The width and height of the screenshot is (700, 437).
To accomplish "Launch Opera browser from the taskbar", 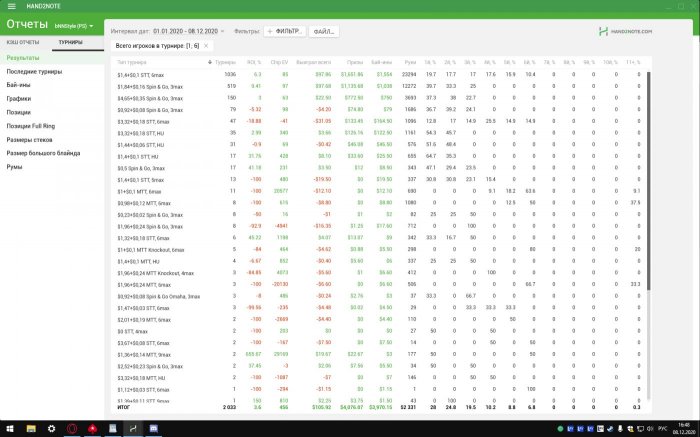I will click(x=72, y=429).
